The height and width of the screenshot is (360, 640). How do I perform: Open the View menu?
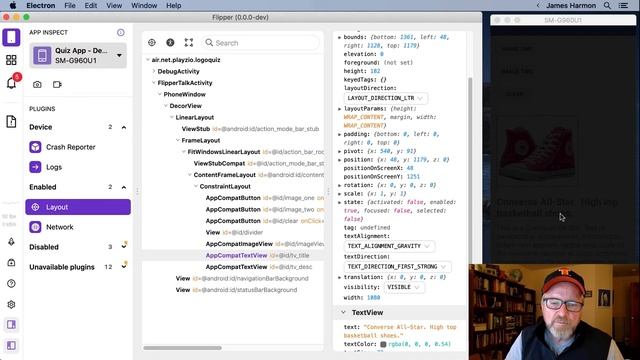(114, 6)
